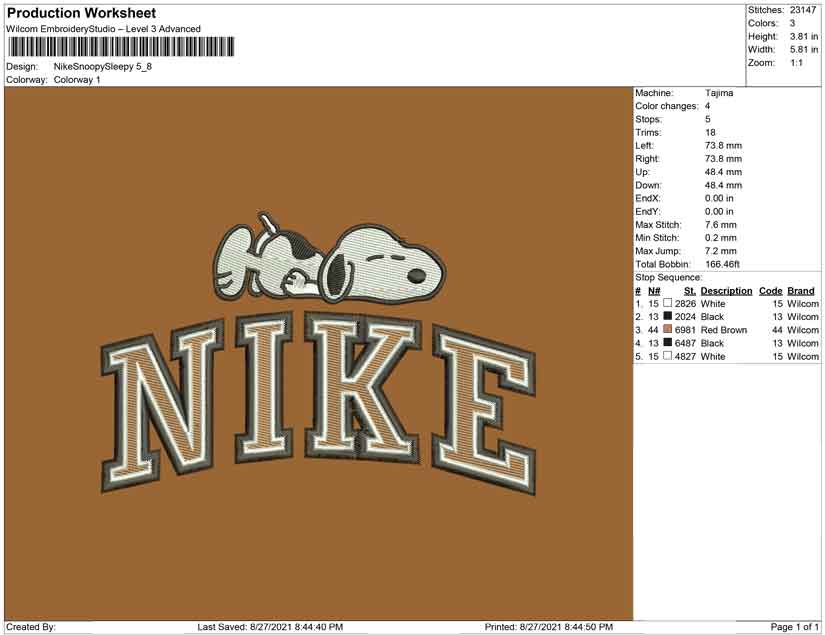The width and height of the screenshot is (825, 635).
Task: Click the code 44 in the Red Brown row
Action: [778, 330]
